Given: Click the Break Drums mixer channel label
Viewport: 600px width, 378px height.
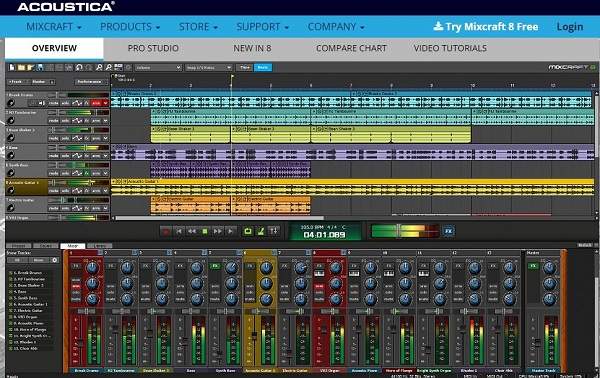Looking at the screenshot, I should pyautogui.click(x=86, y=370).
